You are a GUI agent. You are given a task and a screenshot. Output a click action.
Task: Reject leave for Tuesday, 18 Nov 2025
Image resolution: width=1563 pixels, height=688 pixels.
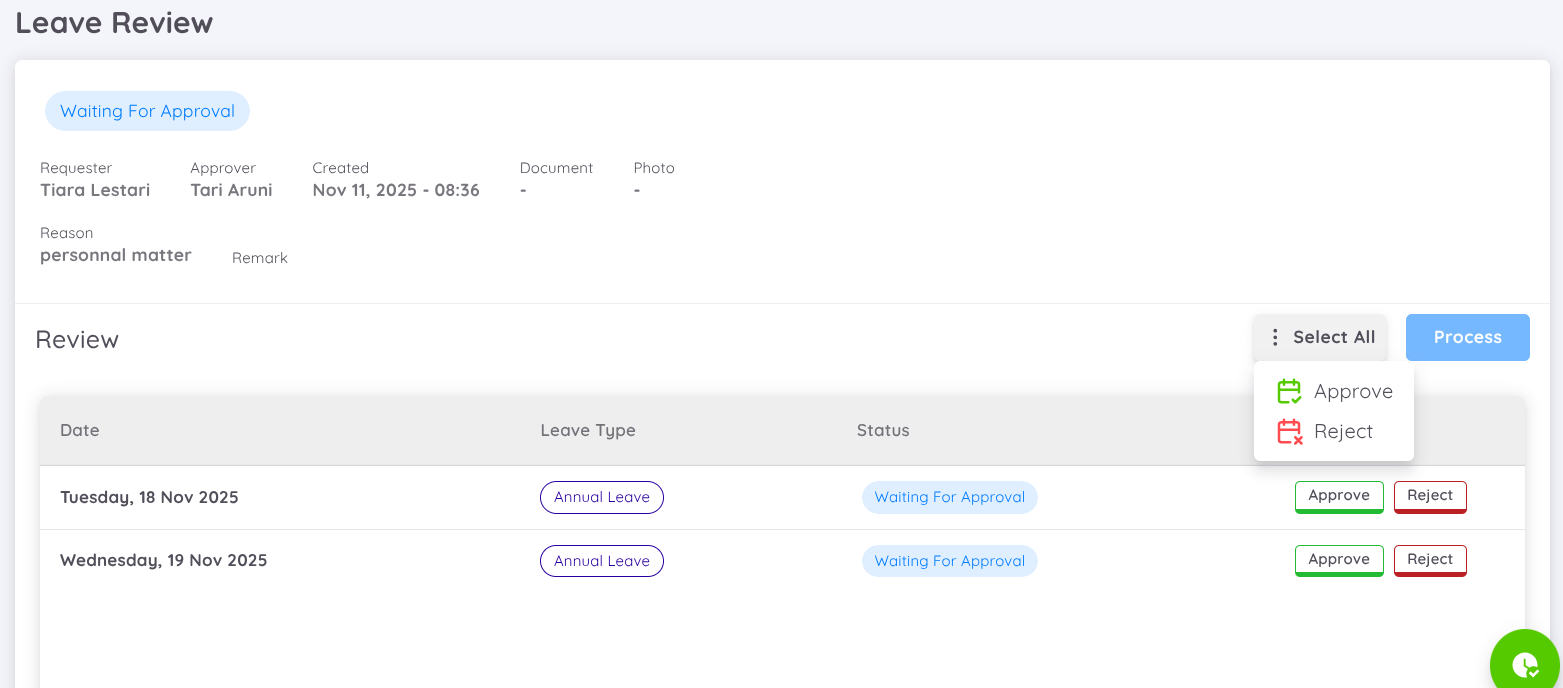[x=1430, y=496]
